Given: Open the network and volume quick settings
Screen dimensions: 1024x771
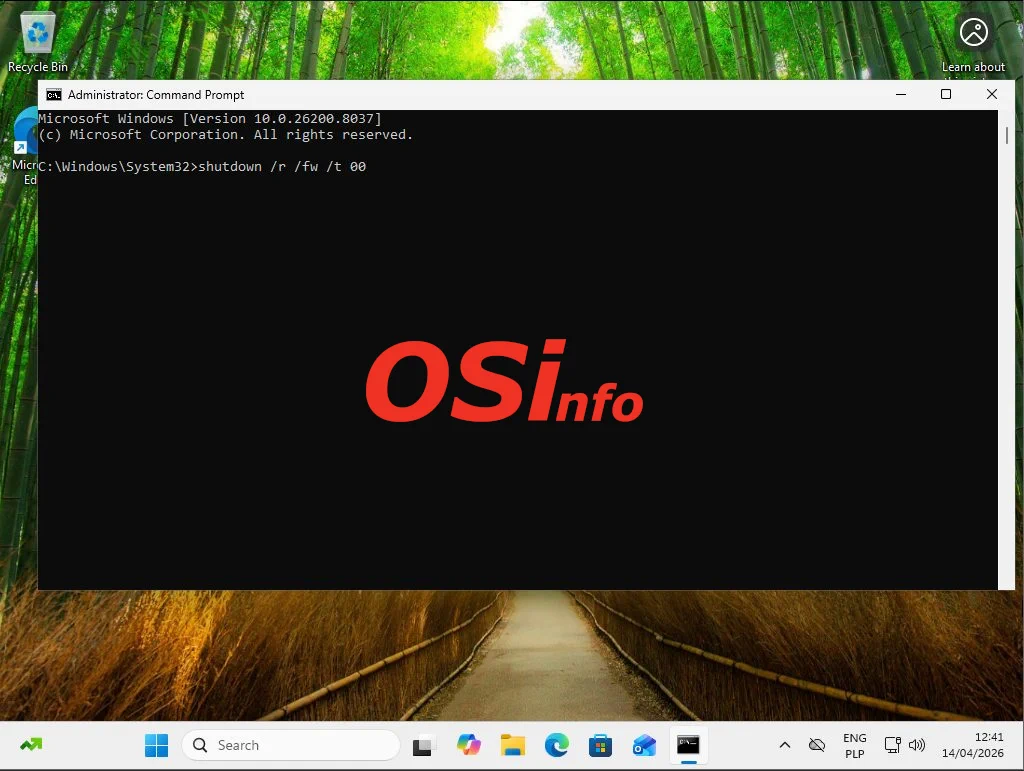Looking at the screenshot, I should 904,745.
